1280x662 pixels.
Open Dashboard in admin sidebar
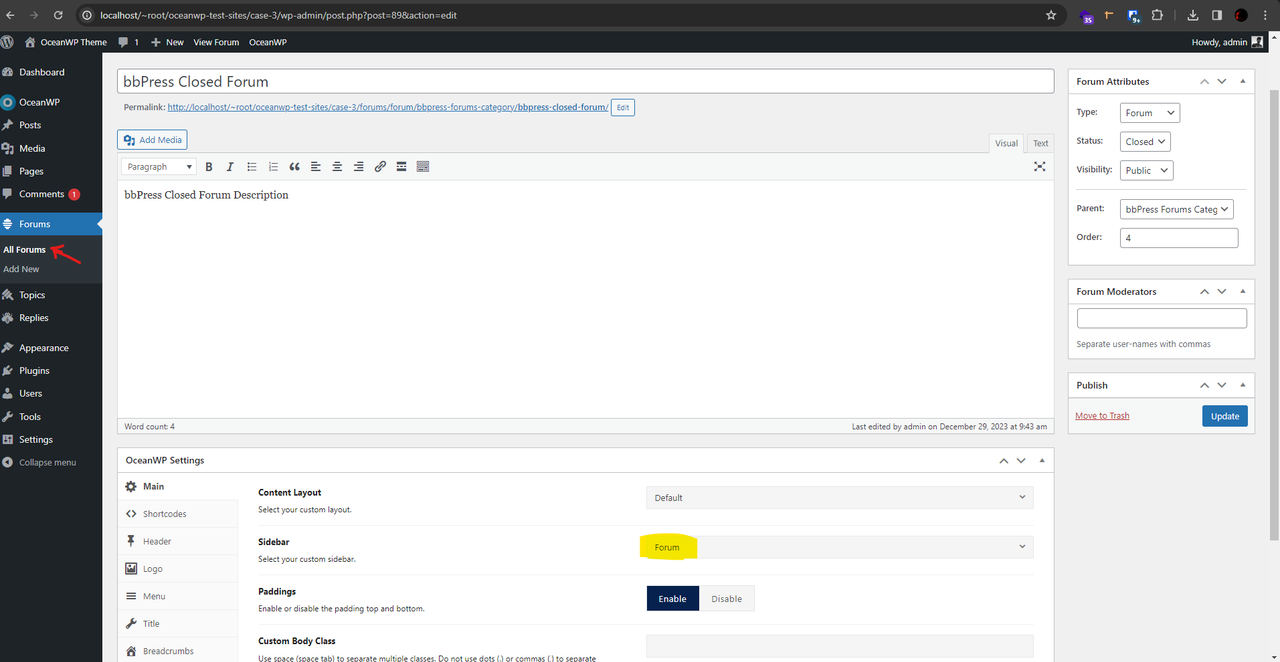point(51,72)
